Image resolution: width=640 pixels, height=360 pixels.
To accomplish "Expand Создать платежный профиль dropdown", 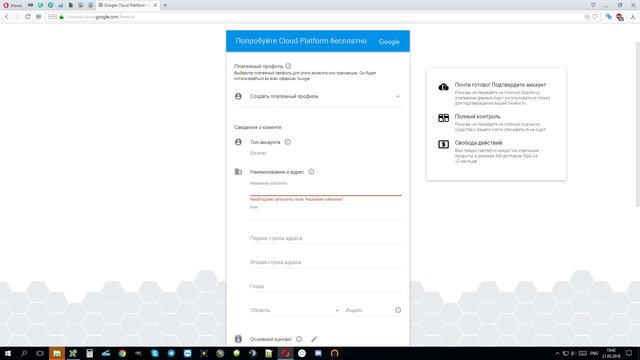I will pyautogui.click(x=318, y=96).
